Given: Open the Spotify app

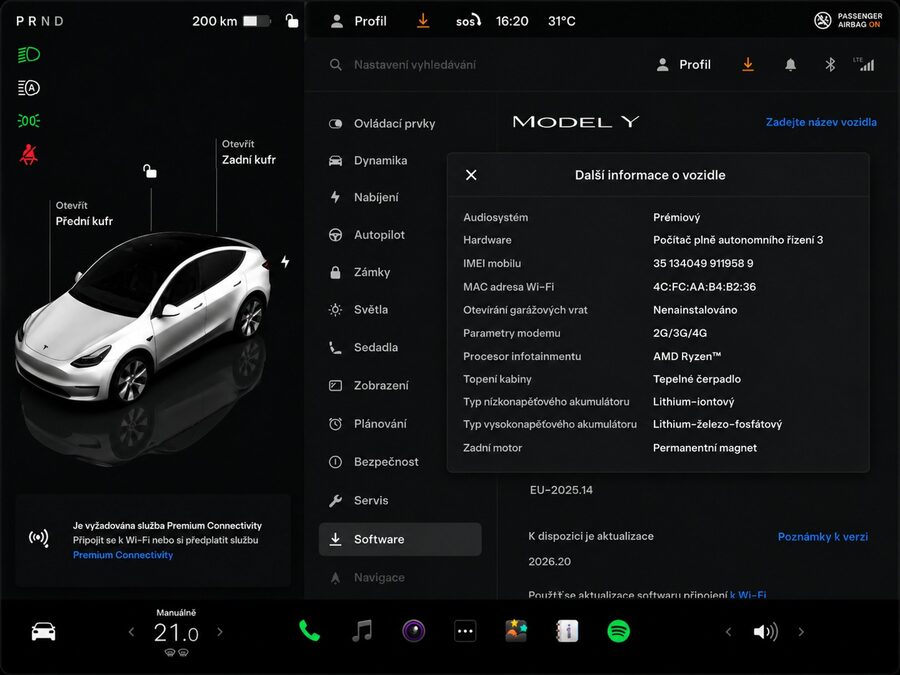Looking at the screenshot, I should [x=619, y=631].
